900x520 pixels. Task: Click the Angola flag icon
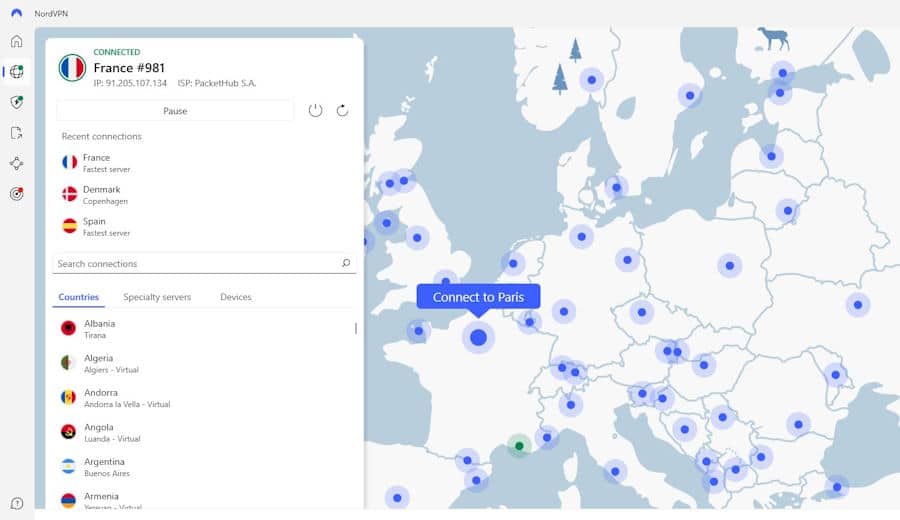tap(68, 432)
